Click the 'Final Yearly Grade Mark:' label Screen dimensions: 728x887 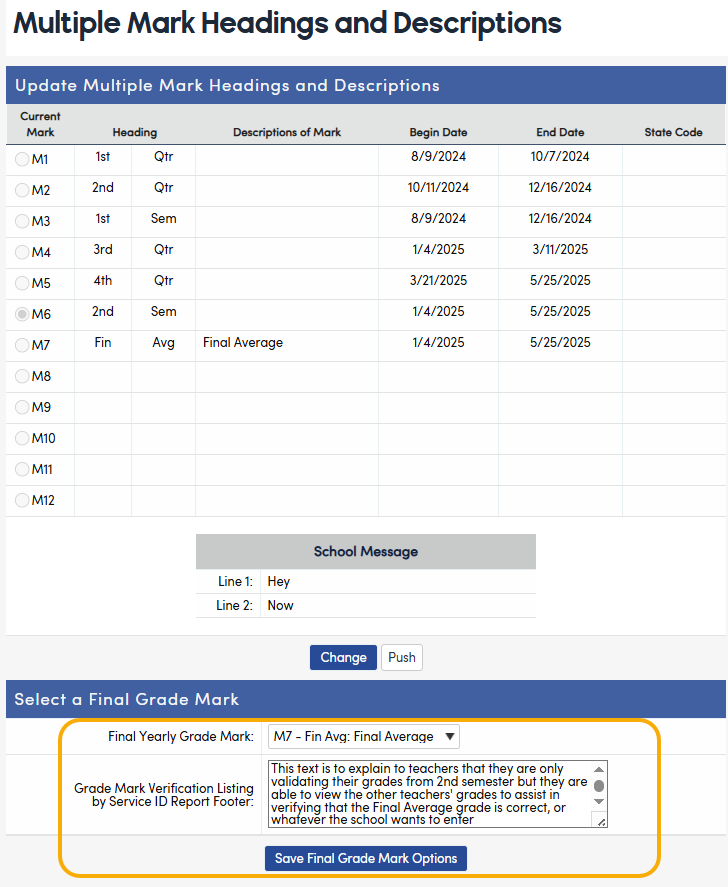pyautogui.click(x=181, y=737)
